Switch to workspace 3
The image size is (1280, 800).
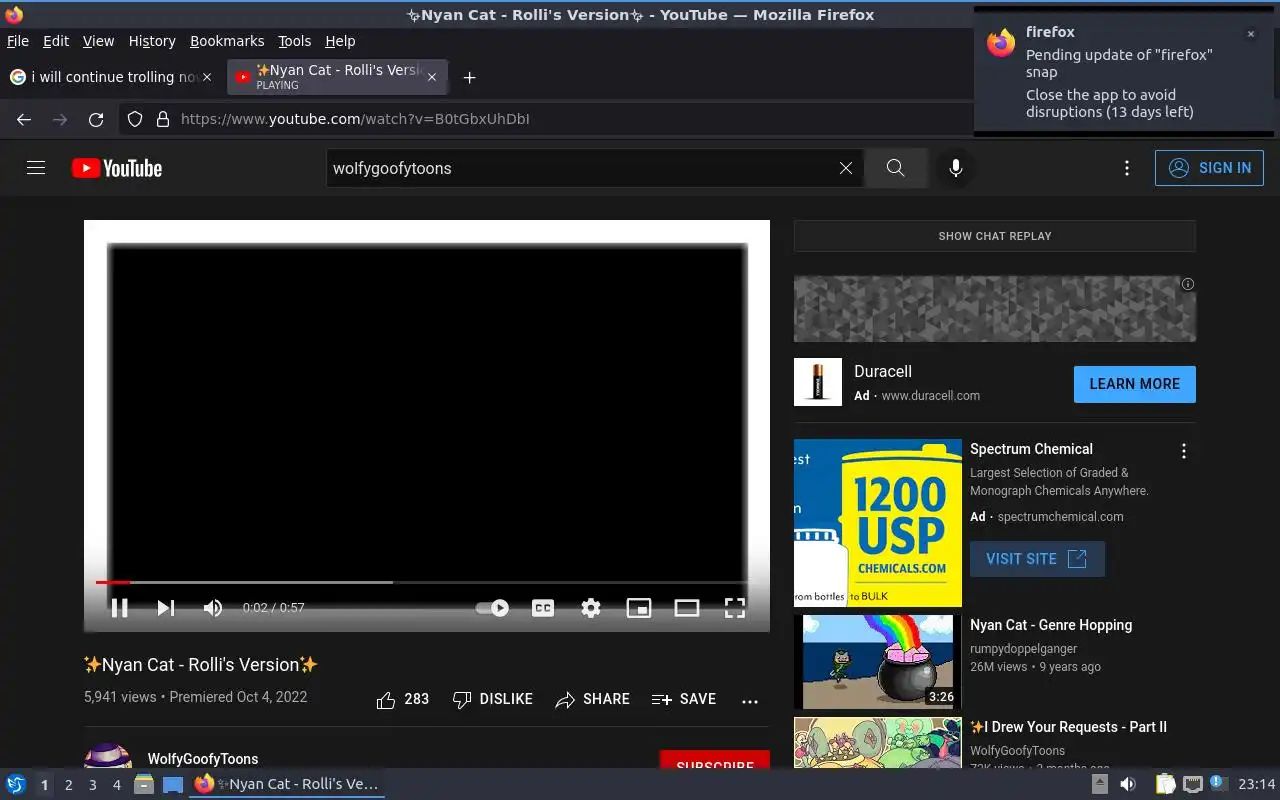coord(92,785)
